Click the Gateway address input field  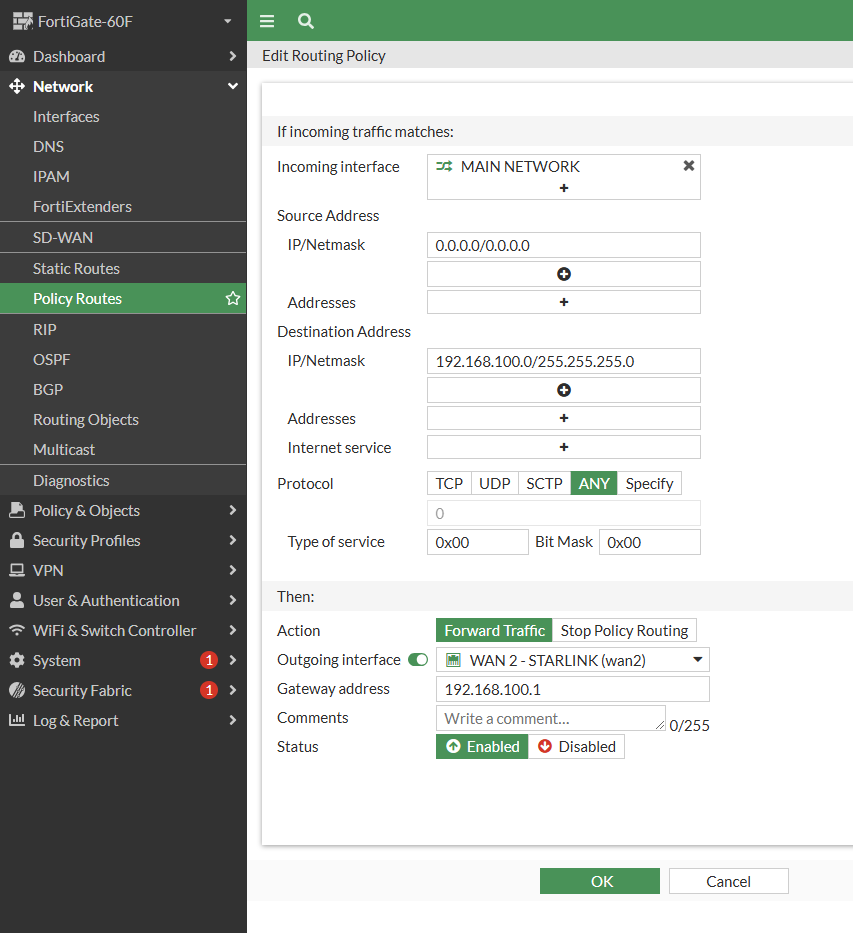point(572,689)
